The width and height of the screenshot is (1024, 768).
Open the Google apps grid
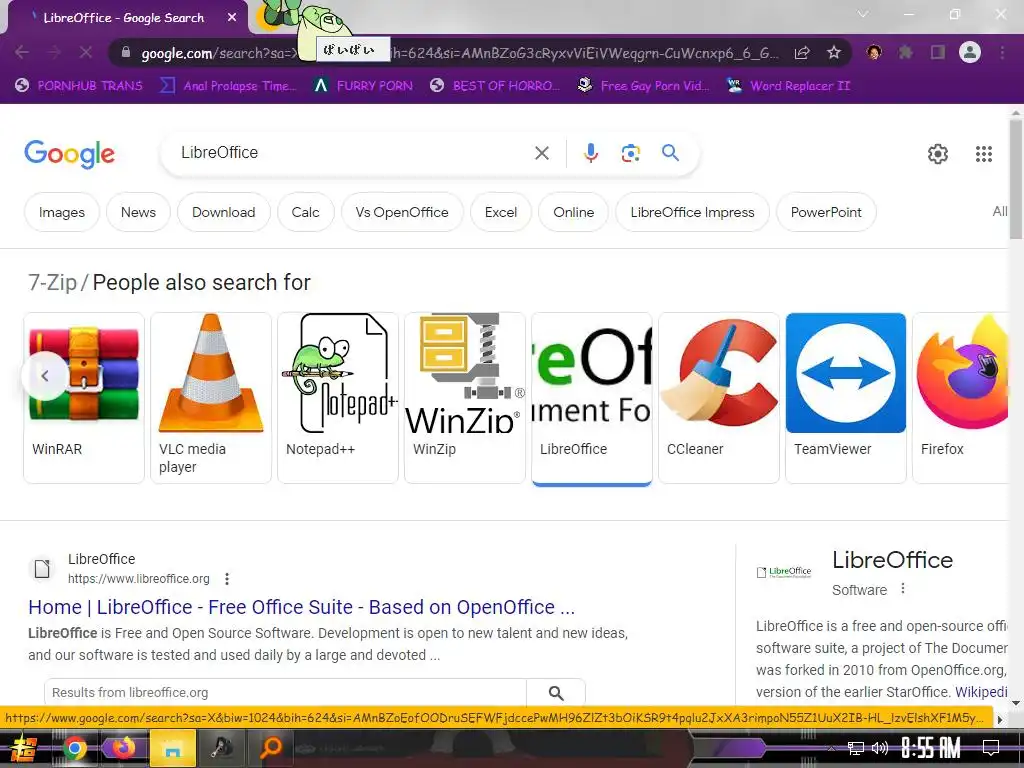[984, 153]
